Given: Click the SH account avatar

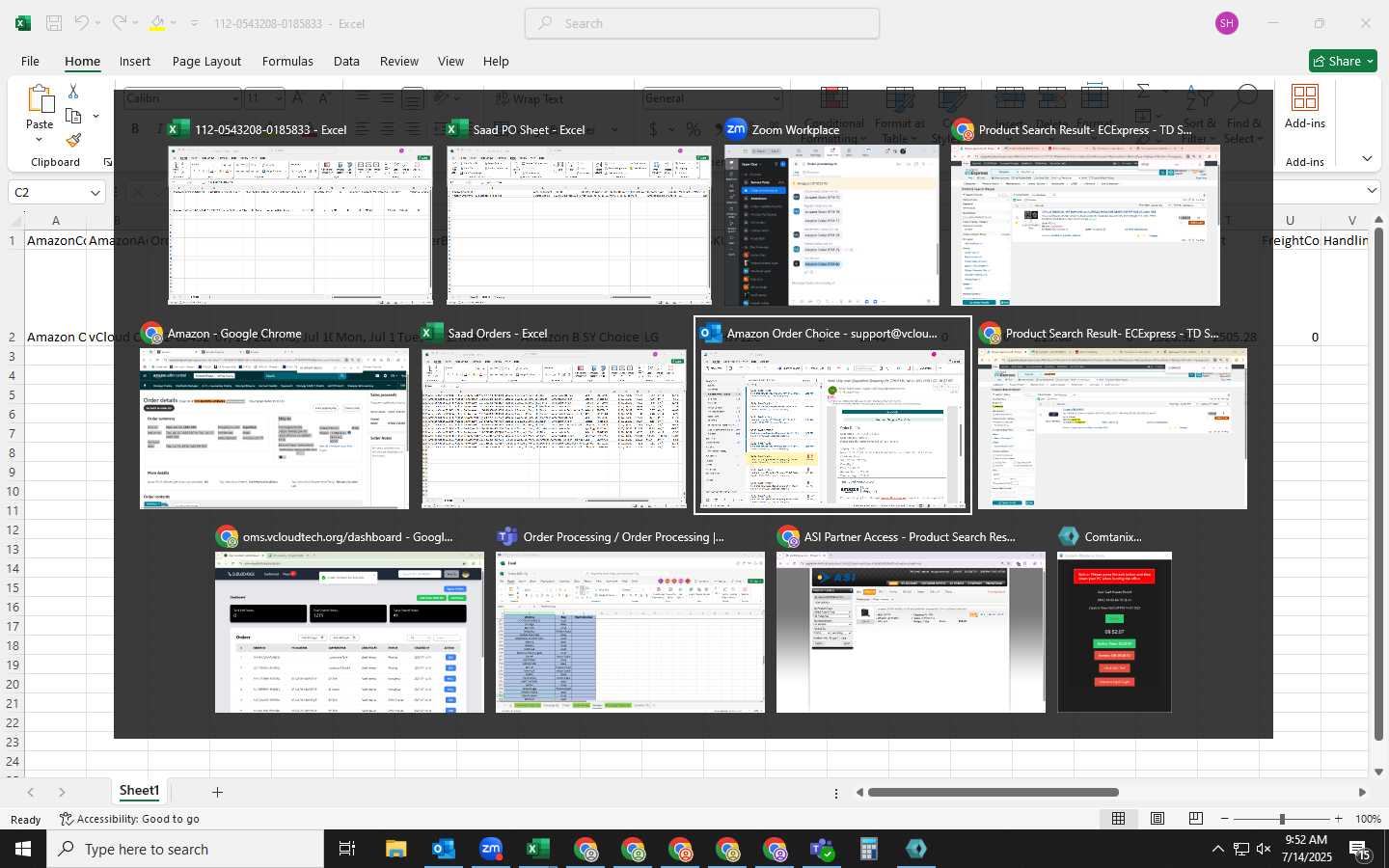Looking at the screenshot, I should pyautogui.click(x=1227, y=23).
